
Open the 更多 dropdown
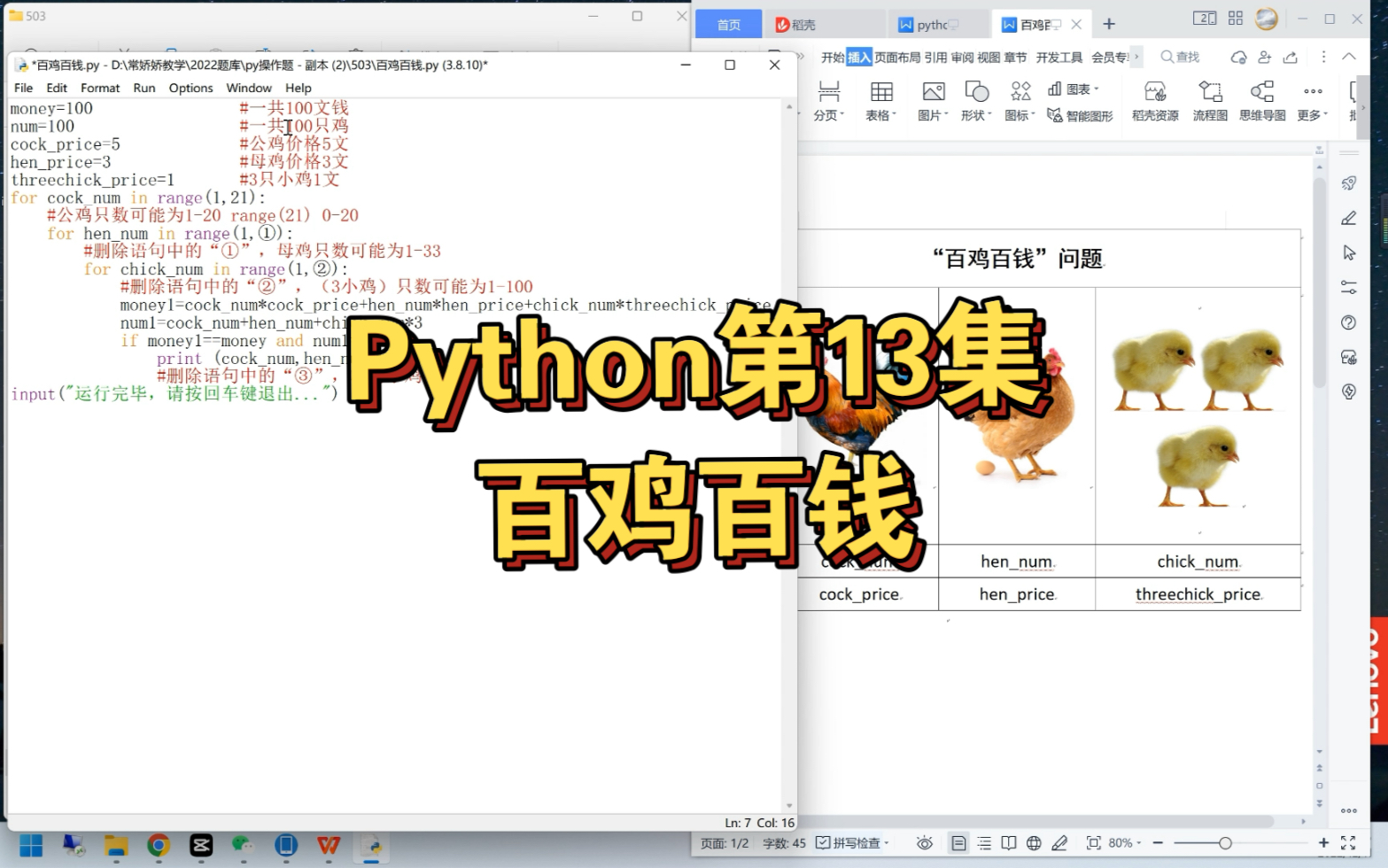pyautogui.click(x=1313, y=100)
